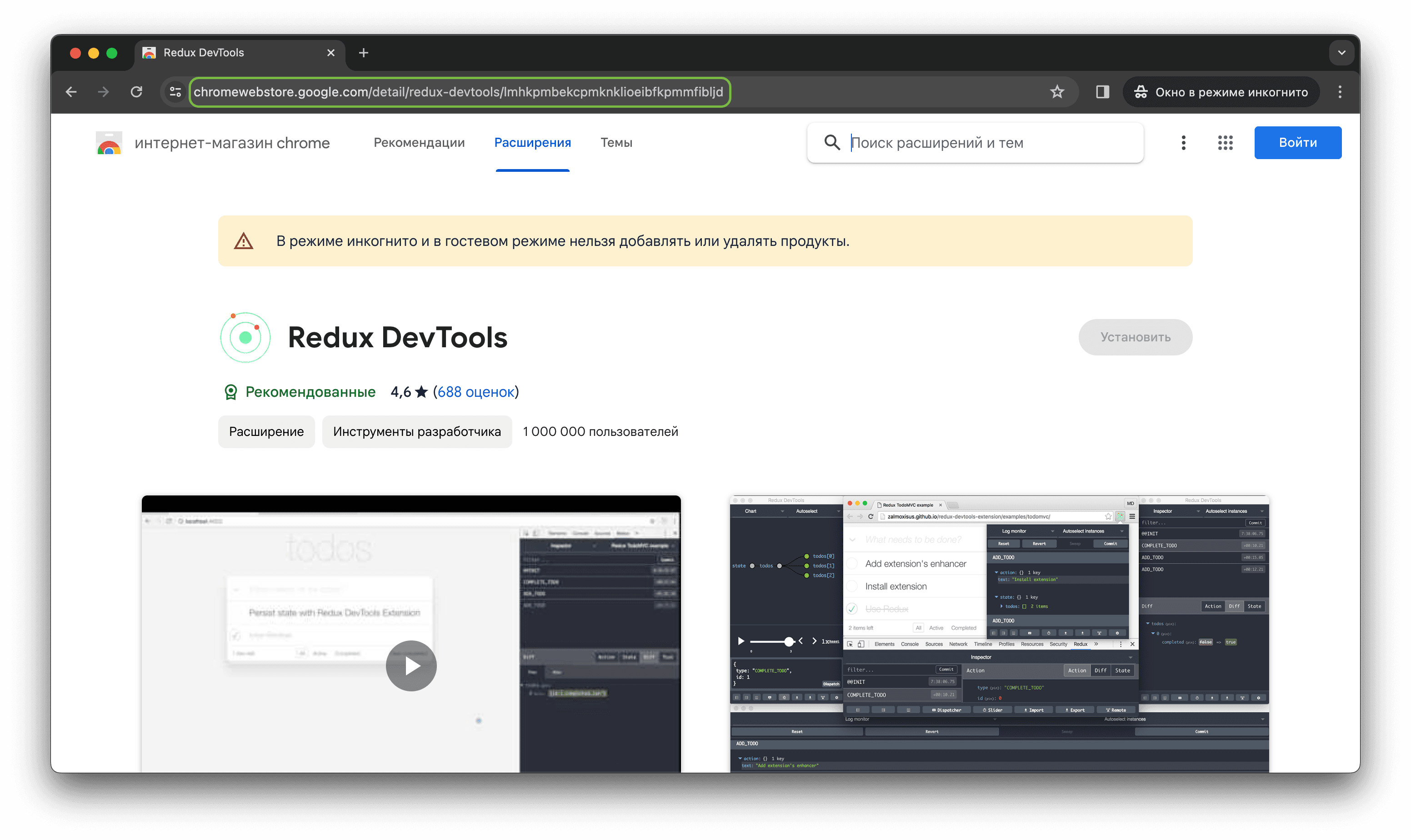This screenshot has width=1411, height=840.
Task: Bookmark page with the star icon
Action: [x=1057, y=92]
